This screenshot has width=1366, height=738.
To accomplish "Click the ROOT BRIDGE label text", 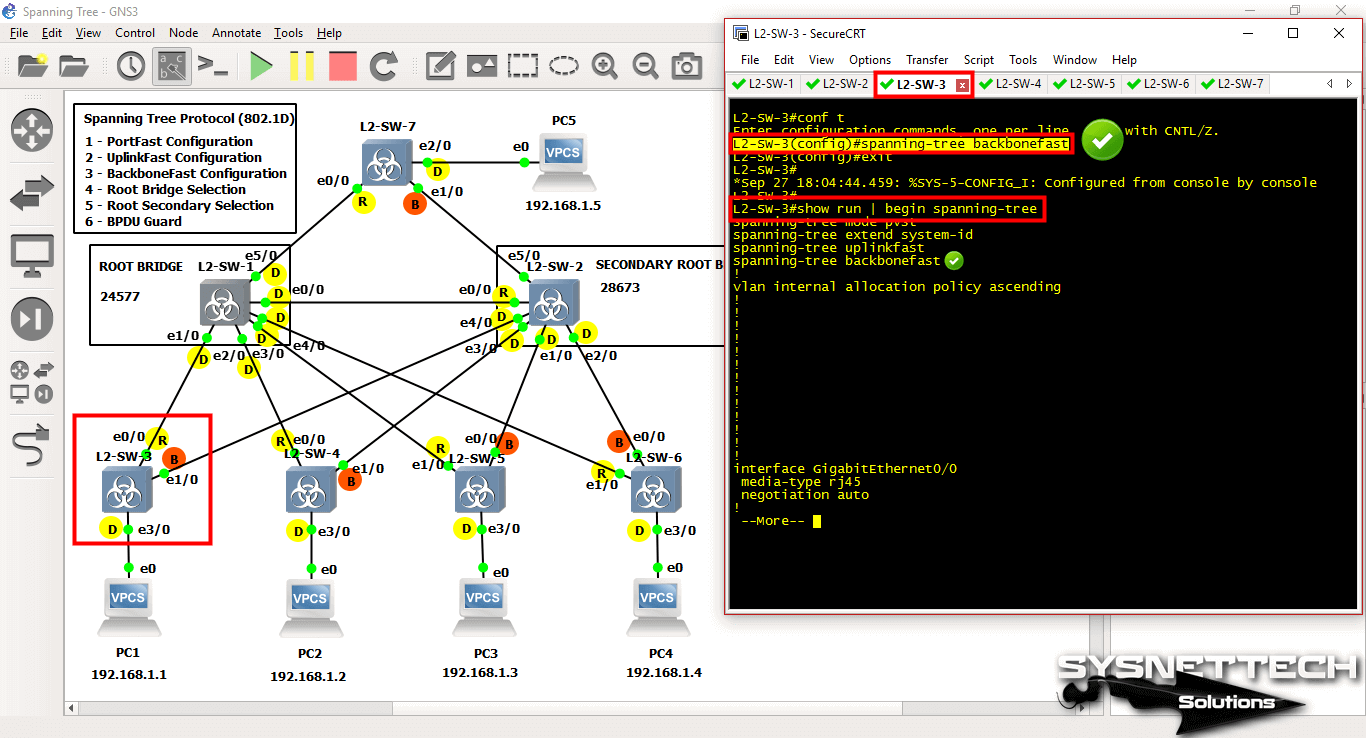I will 141,267.
